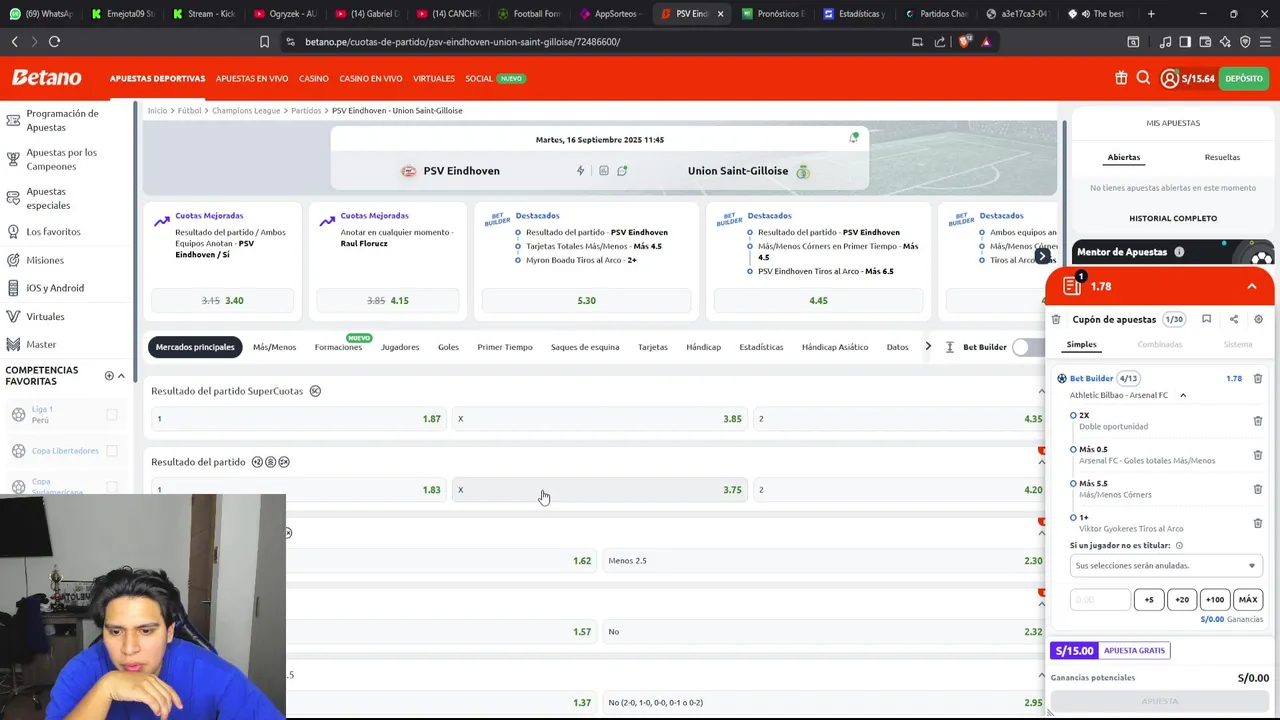1280x720 pixels.
Task: Open Brave shields icon in address bar
Action: (964, 42)
